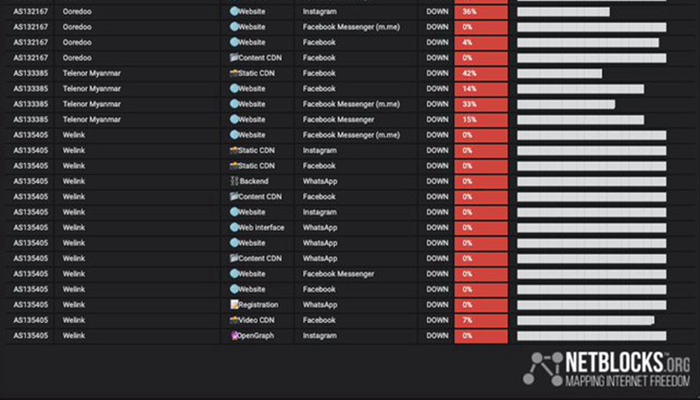The width and height of the screenshot is (700, 400).
Task: Click the Static CDN icon for Telenor Myanmar
Action: 235,73
